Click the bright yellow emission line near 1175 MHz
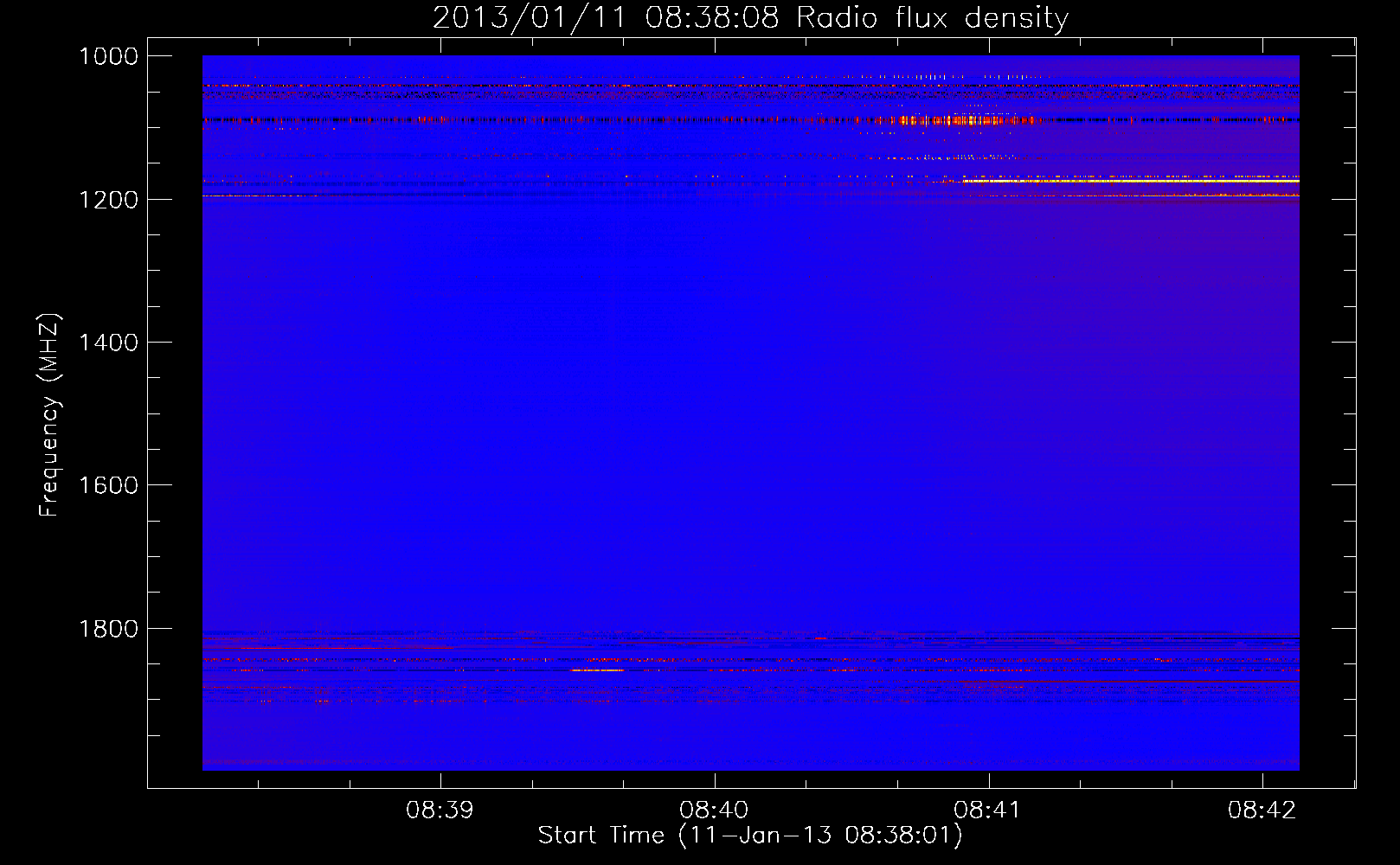 (1130, 181)
